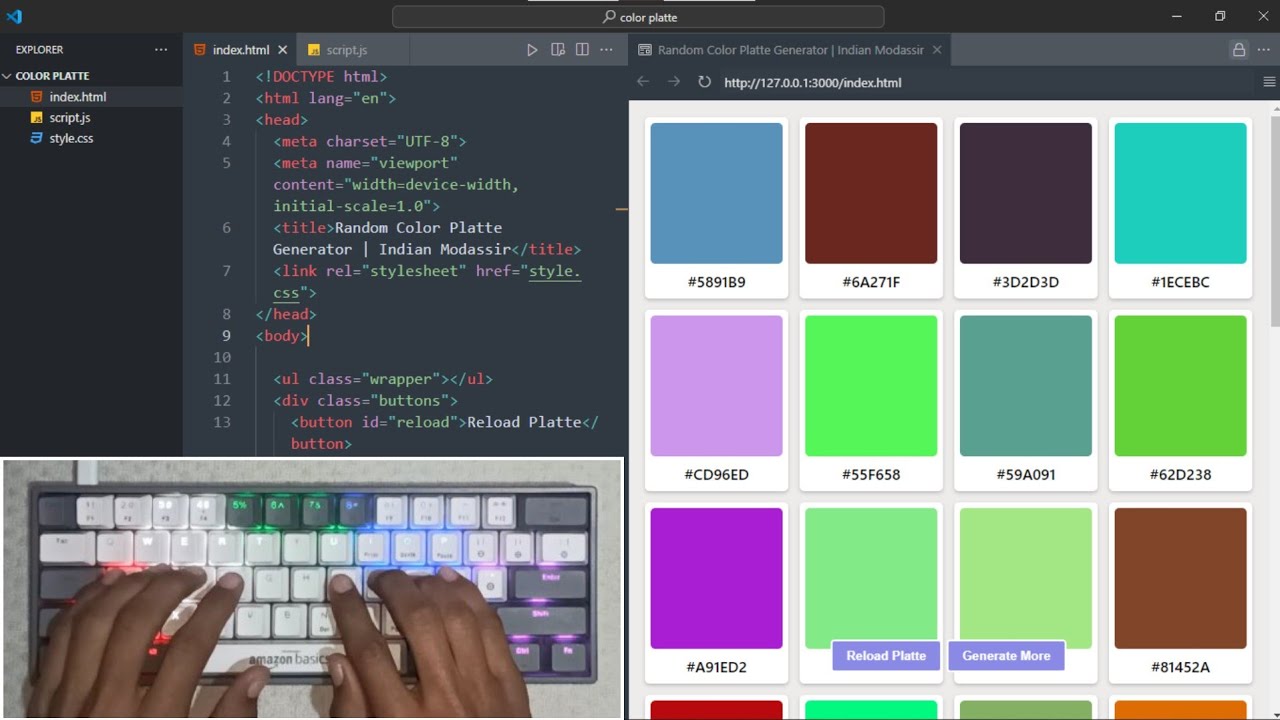The image size is (1280, 720).
Task: Open changes preview icon in editor toolbar
Action: click(558, 49)
